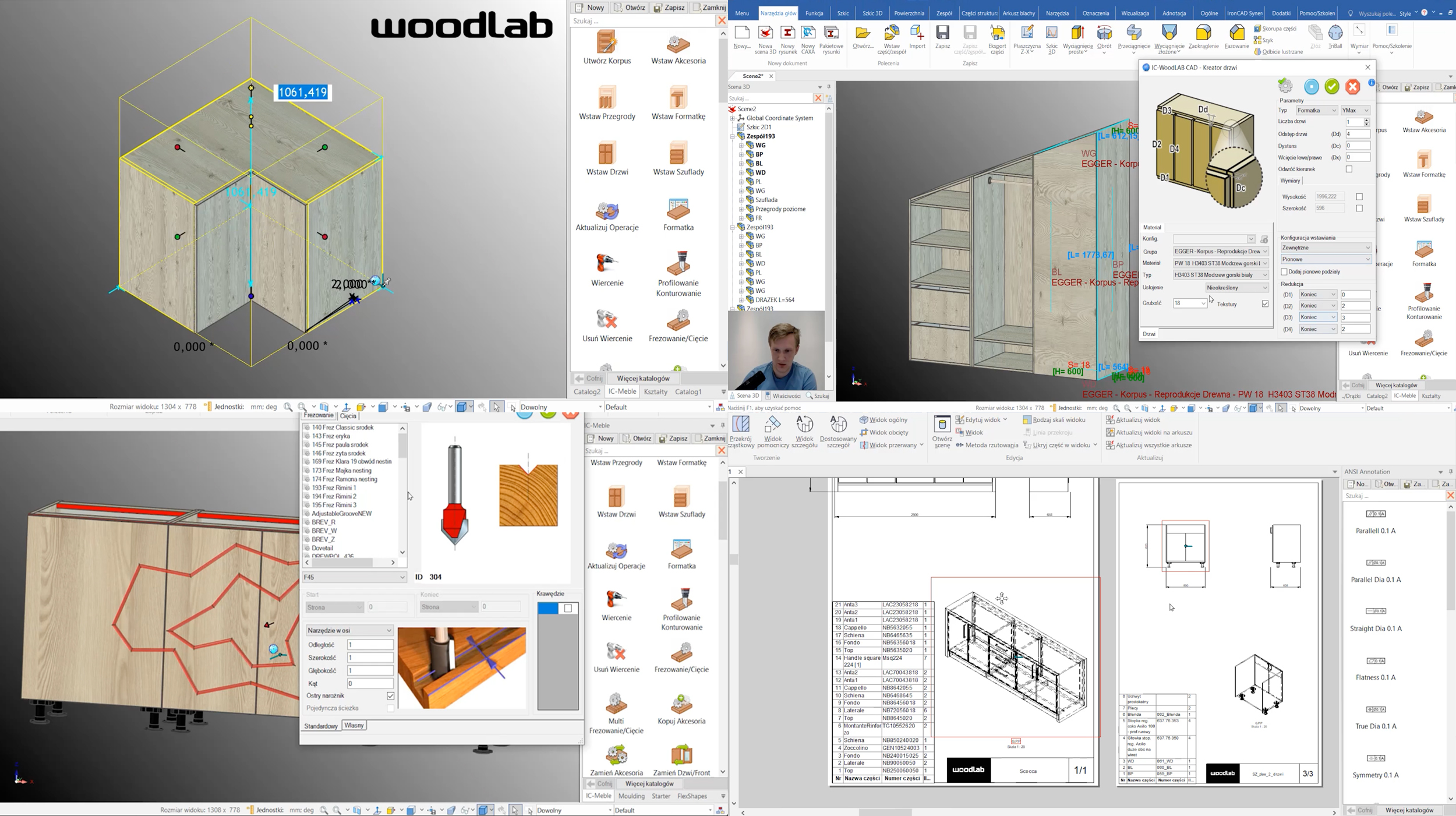
Task: Click the Wstaw Przegrody icon in the top-left catalog
Action: [606, 98]
